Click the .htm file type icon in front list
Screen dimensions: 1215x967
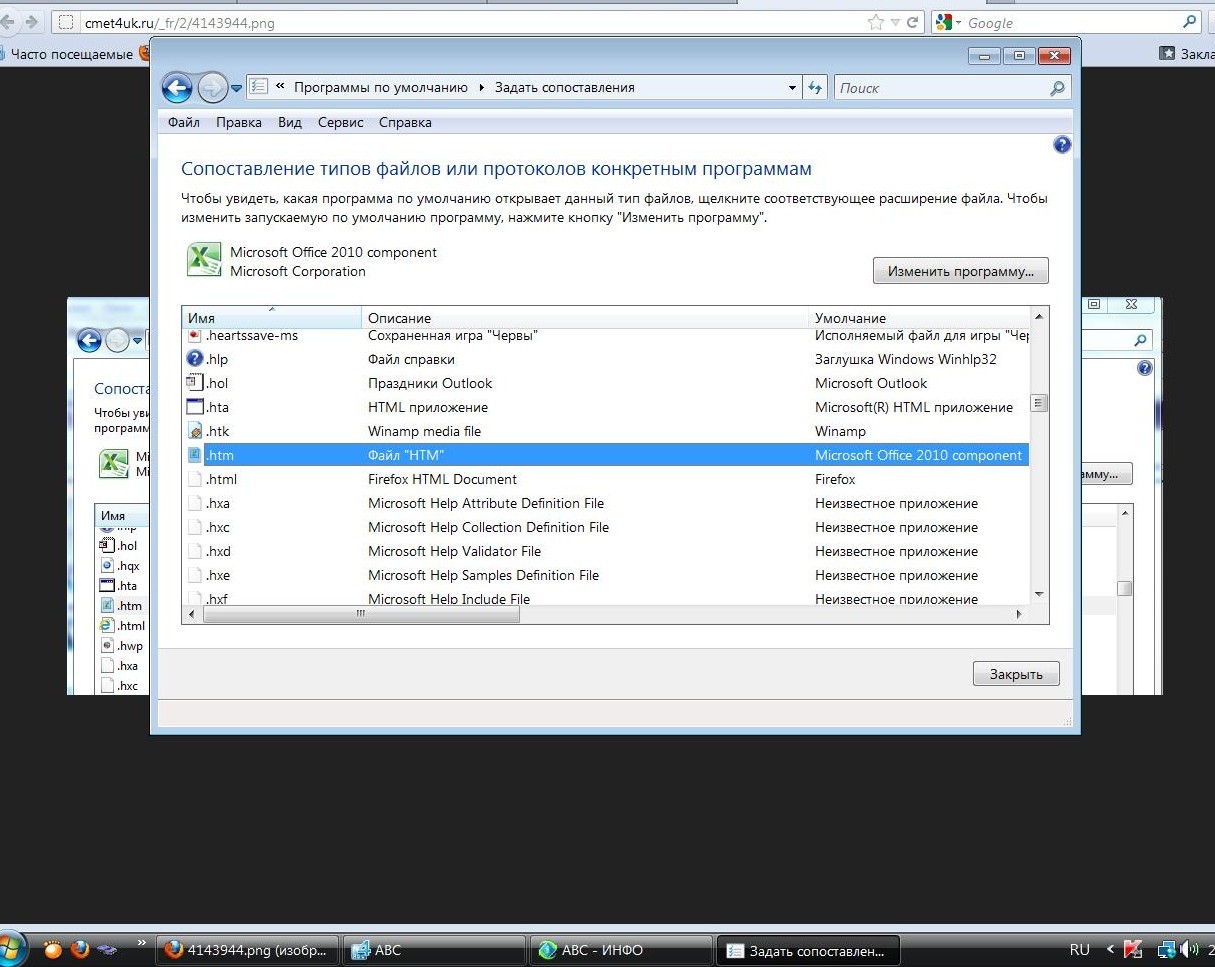pyautogui.click(x=195, y=455)
